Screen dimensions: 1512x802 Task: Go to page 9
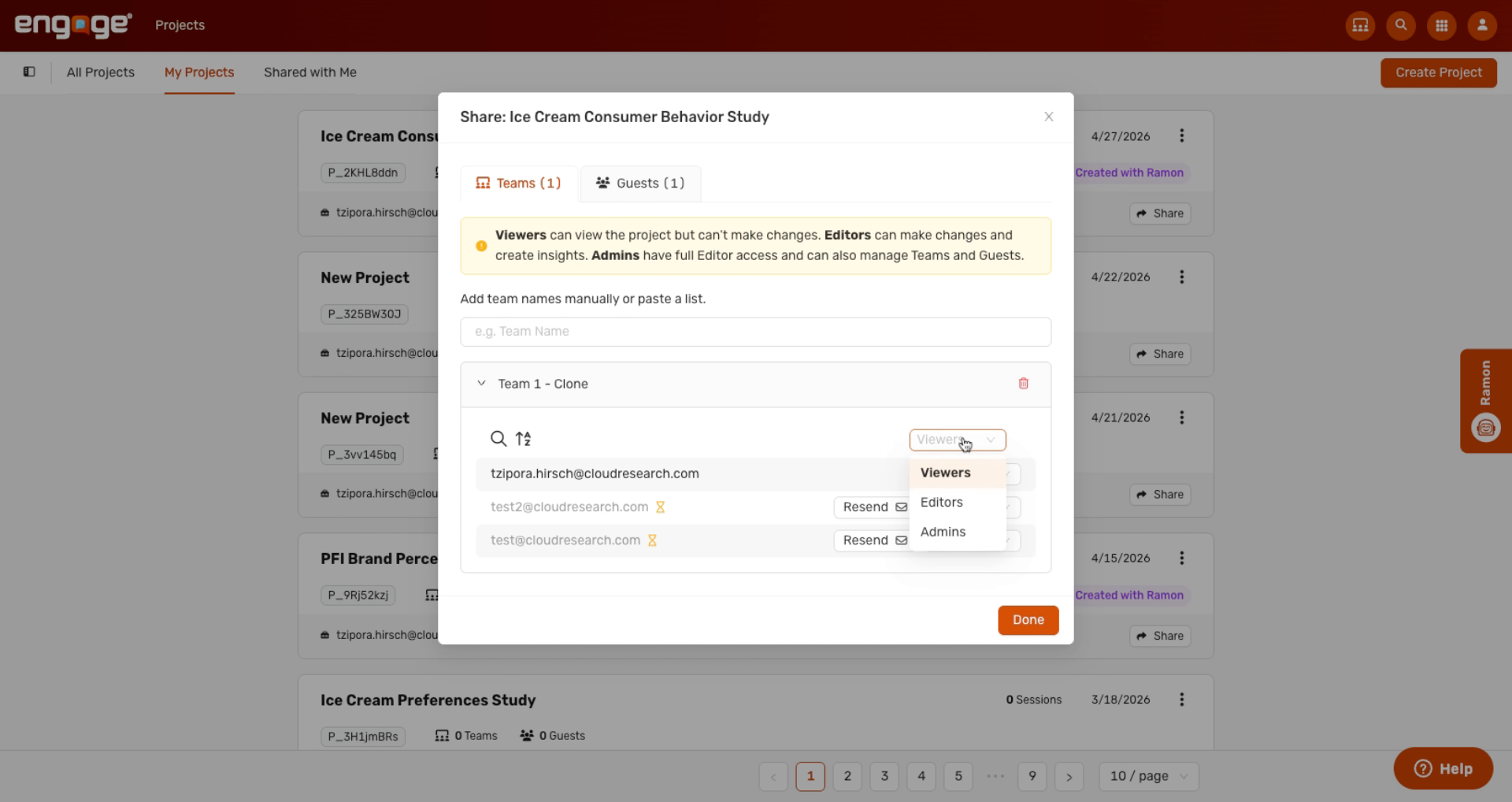click(1032, 776)
